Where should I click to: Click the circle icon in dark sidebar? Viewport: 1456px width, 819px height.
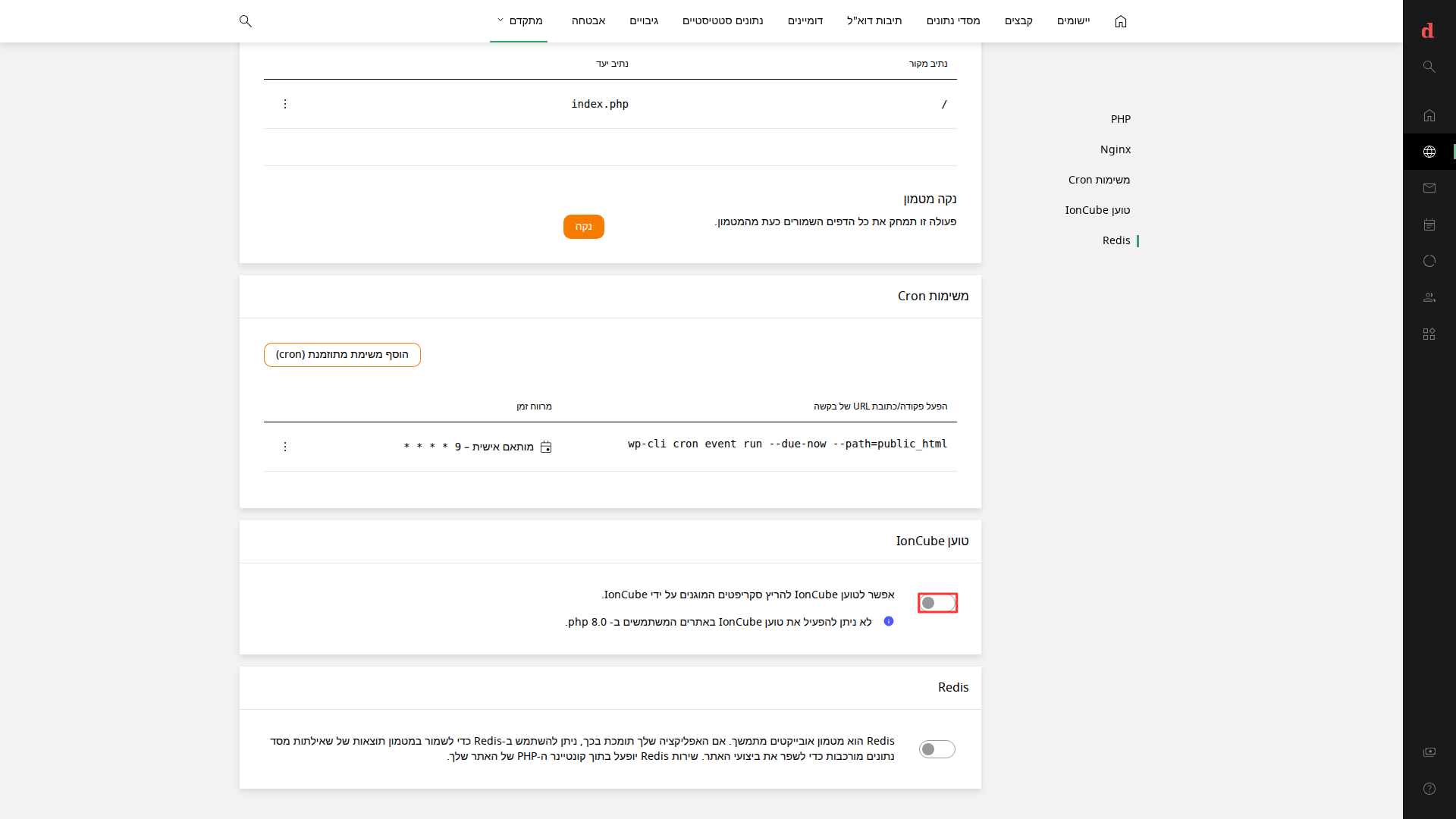click(x=1429, y=261)
